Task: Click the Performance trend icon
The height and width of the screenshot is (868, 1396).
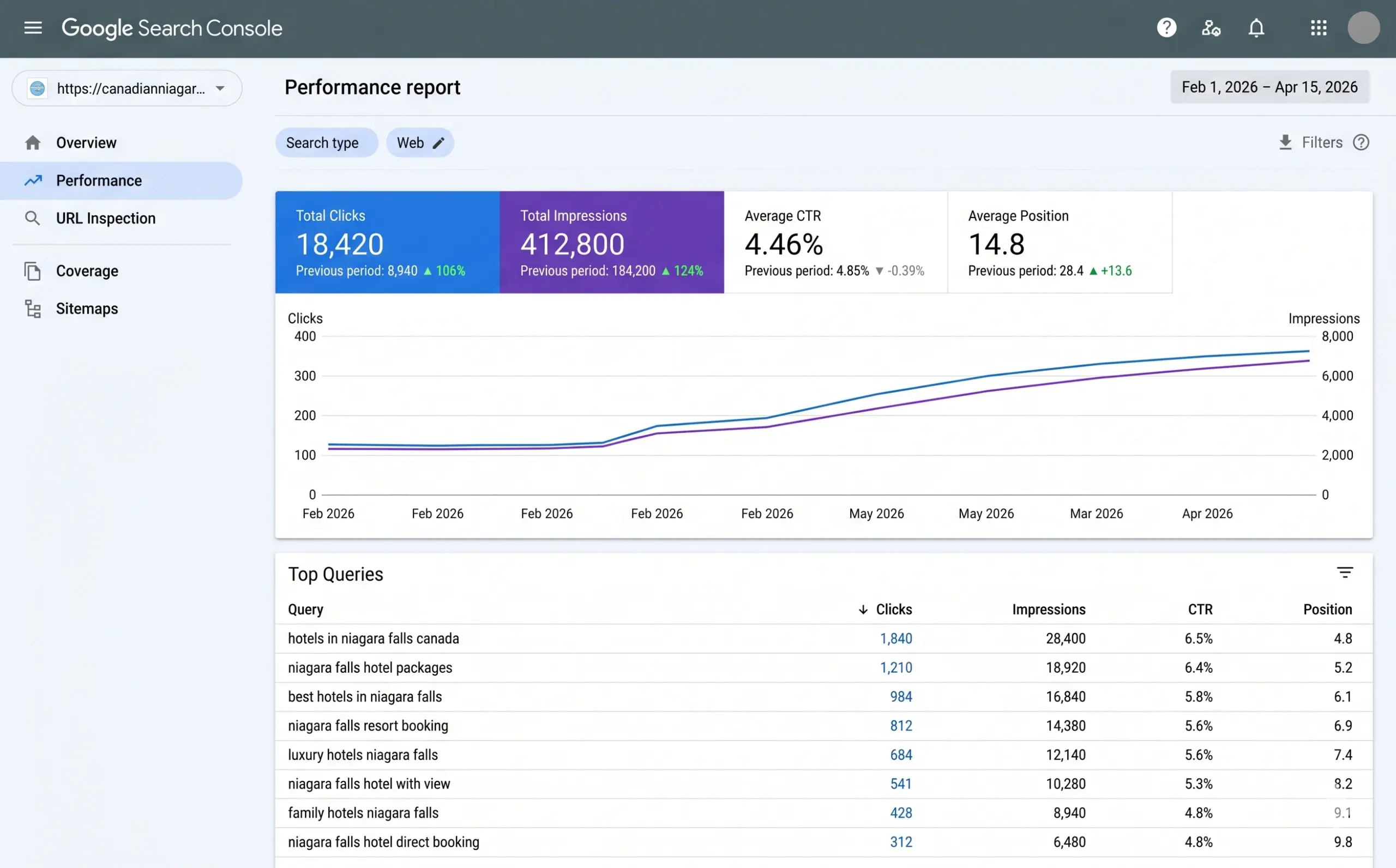Action: [x=33, y=180]
